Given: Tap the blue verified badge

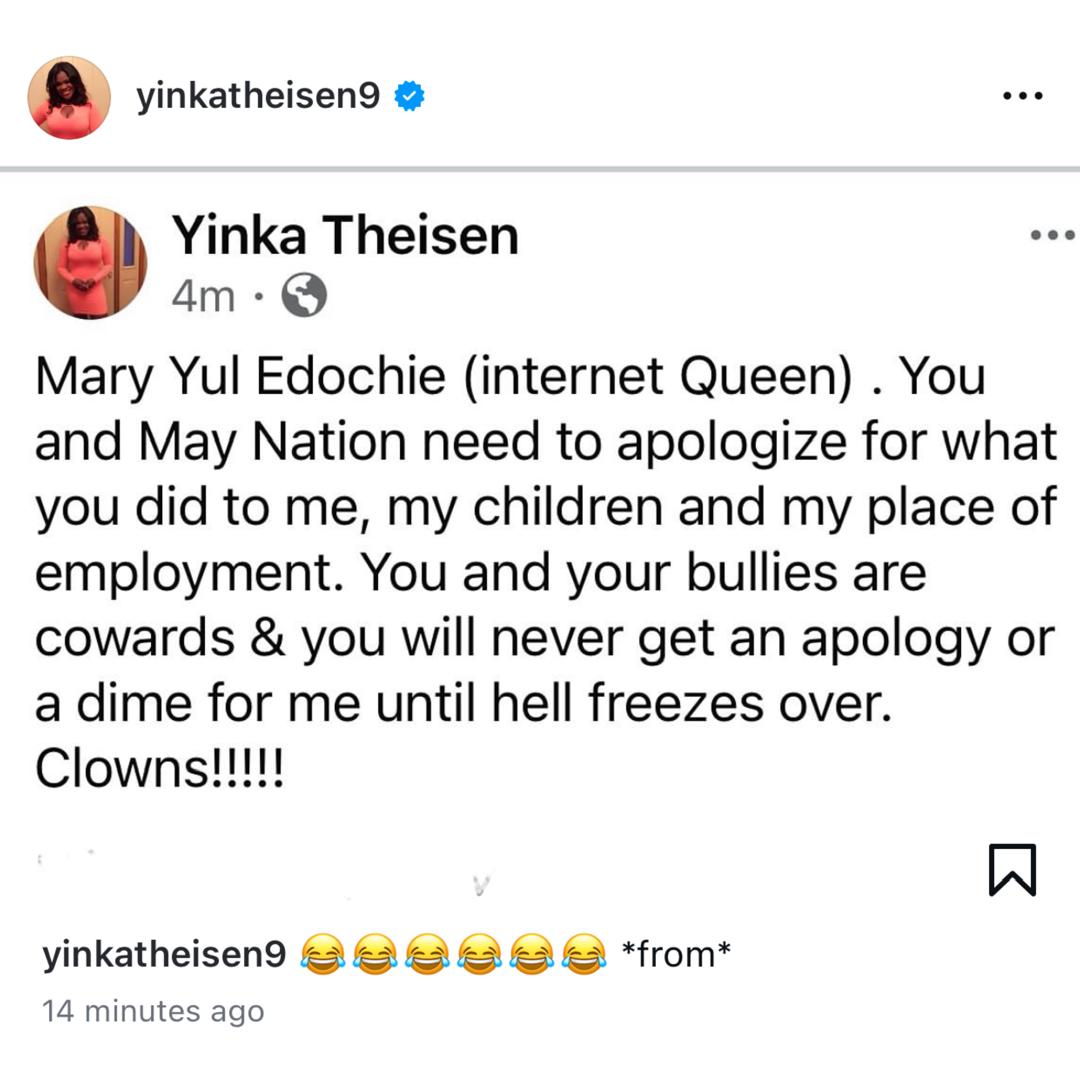Looking at the screenshot, I should [409, 96].
